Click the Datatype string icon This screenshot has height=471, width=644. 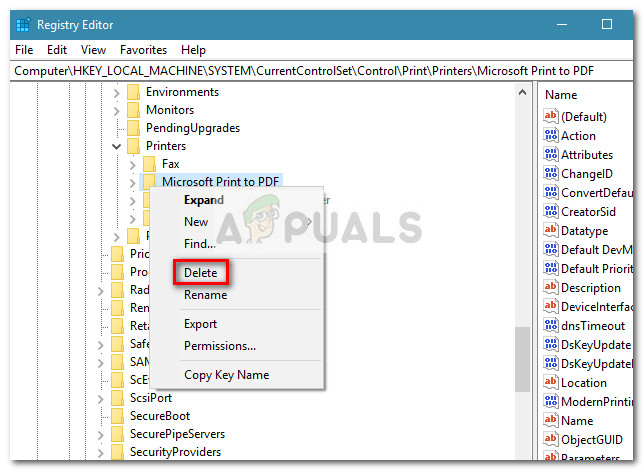point(551,230)
